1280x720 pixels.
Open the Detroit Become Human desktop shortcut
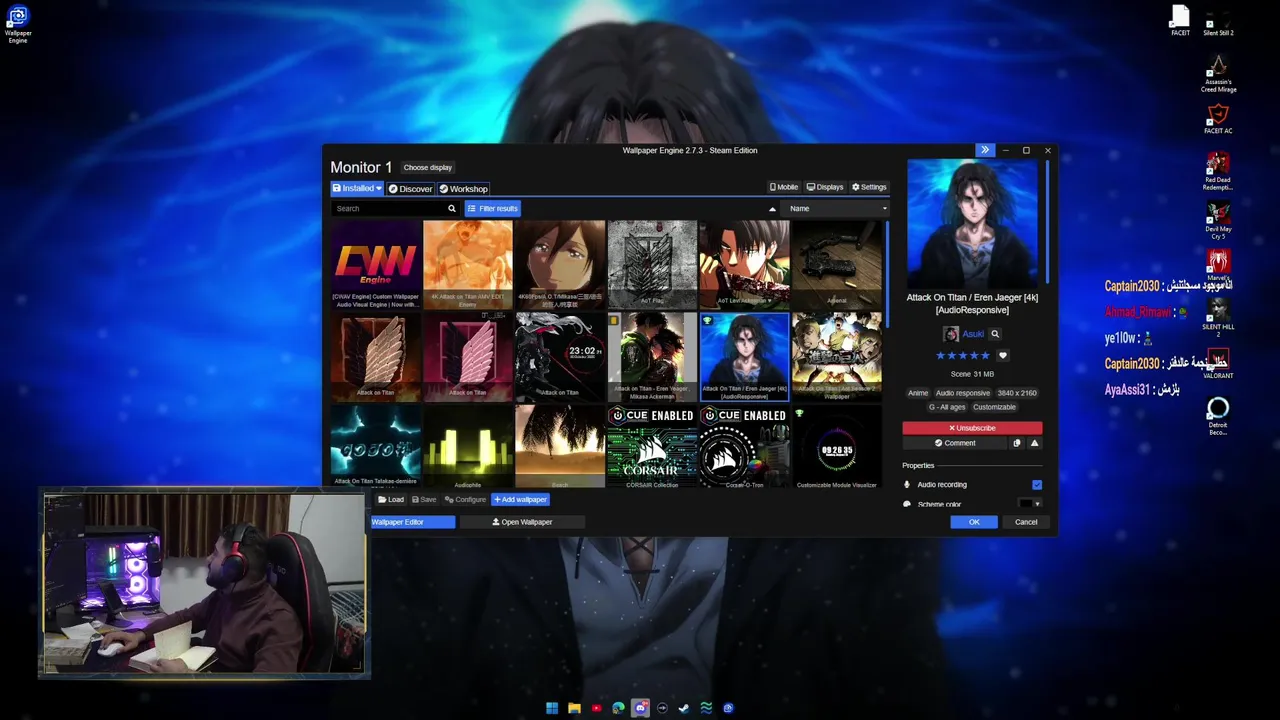(1218, 416)
